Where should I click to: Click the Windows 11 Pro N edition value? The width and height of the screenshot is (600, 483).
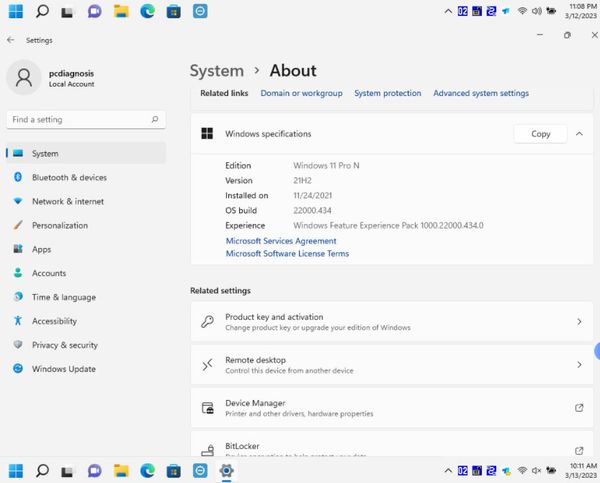tap(326, 166)
